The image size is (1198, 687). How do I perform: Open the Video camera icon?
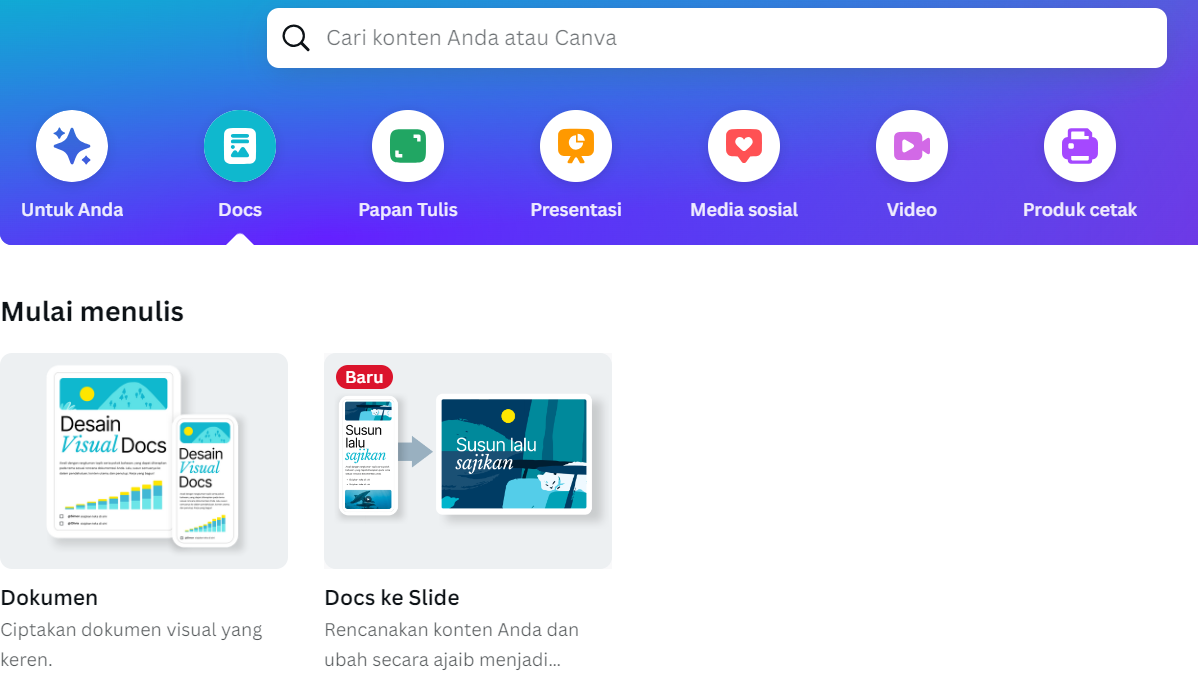coord(911,145)
